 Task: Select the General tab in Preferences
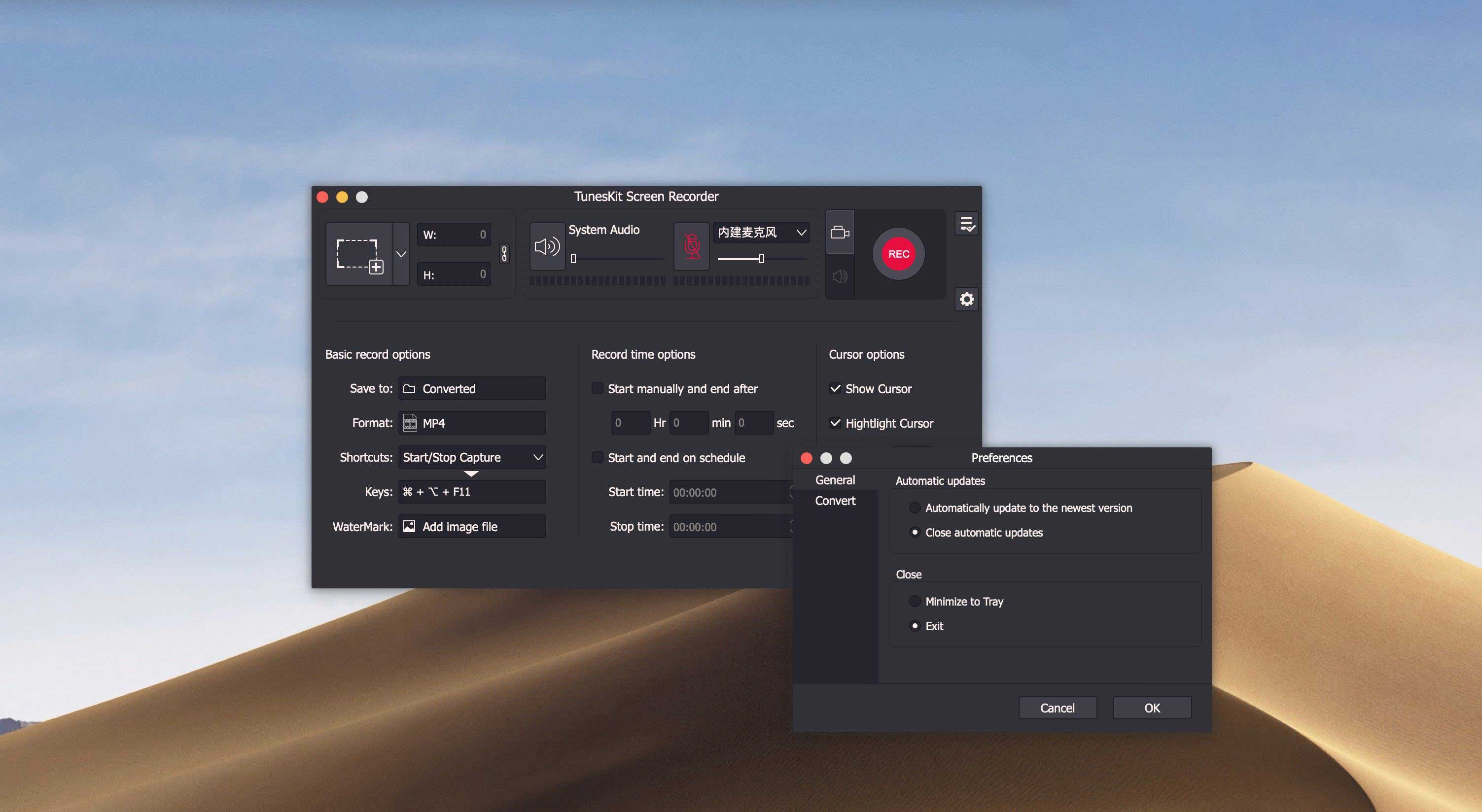[835, 479]
